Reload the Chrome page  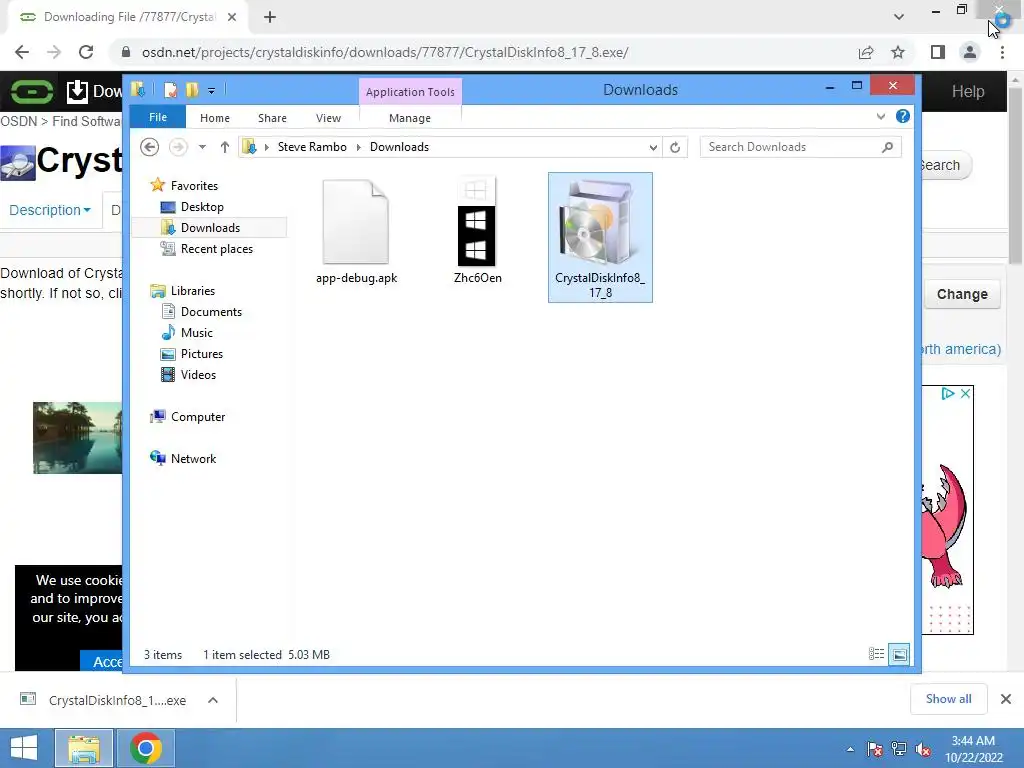pos(86,52)
